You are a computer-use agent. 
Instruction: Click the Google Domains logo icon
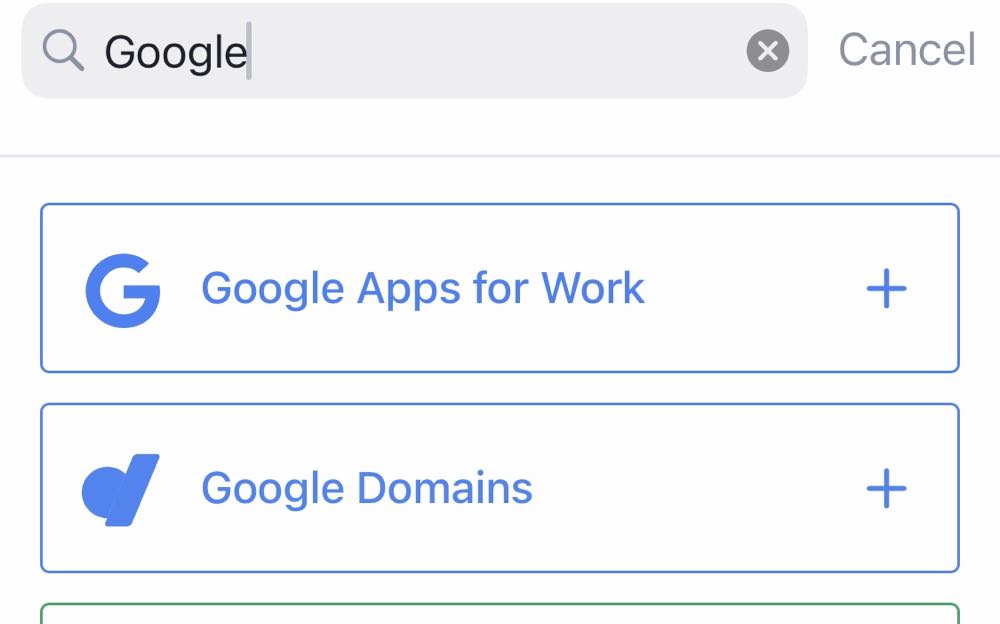121,489
